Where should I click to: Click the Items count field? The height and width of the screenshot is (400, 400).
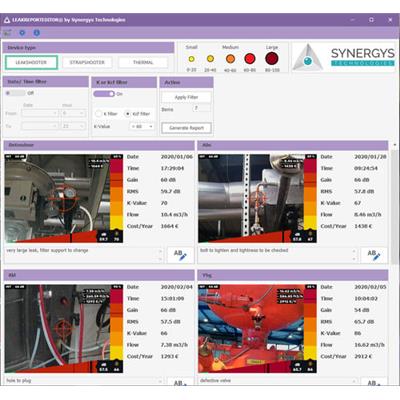(x=201, y=109)
